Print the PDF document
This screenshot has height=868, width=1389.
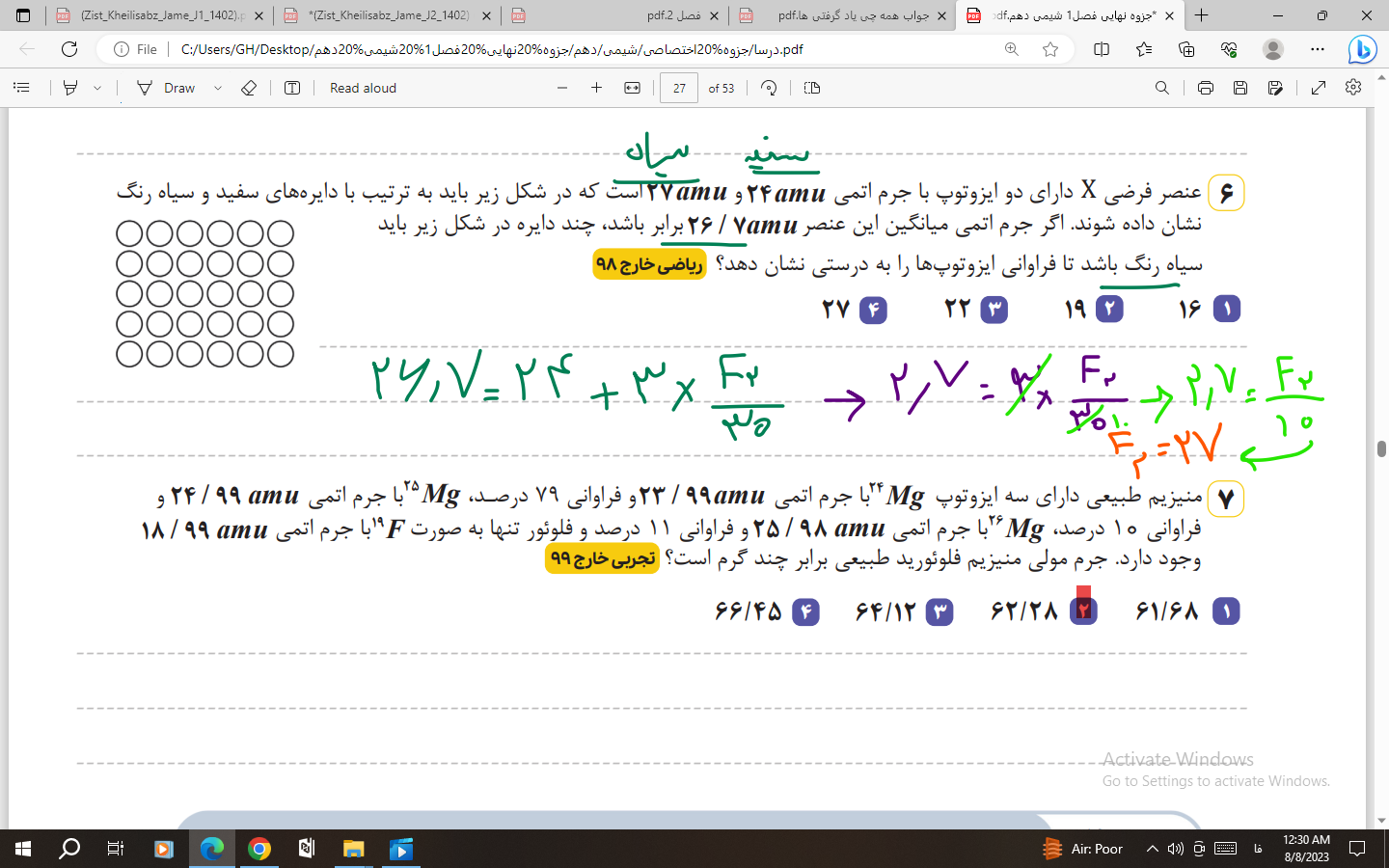[1206, 88]
